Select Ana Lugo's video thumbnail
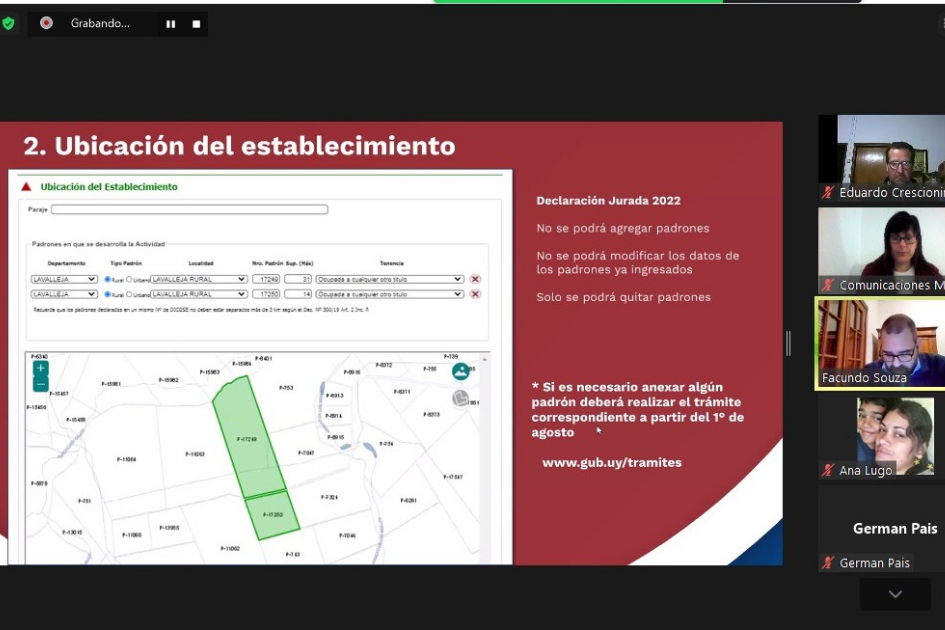This screenshot has height=630, width=945. pyautogui.click(x=882, y=438)
